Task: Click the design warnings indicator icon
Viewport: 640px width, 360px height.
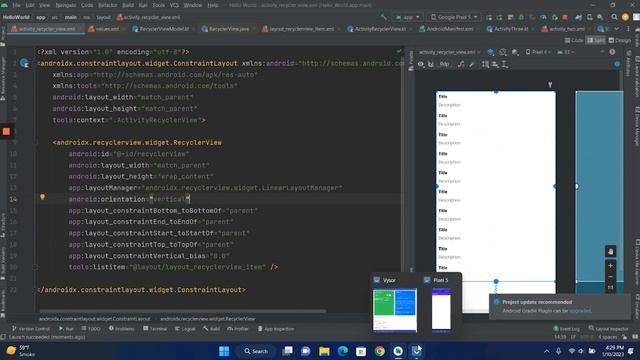Action: [617, 64]
